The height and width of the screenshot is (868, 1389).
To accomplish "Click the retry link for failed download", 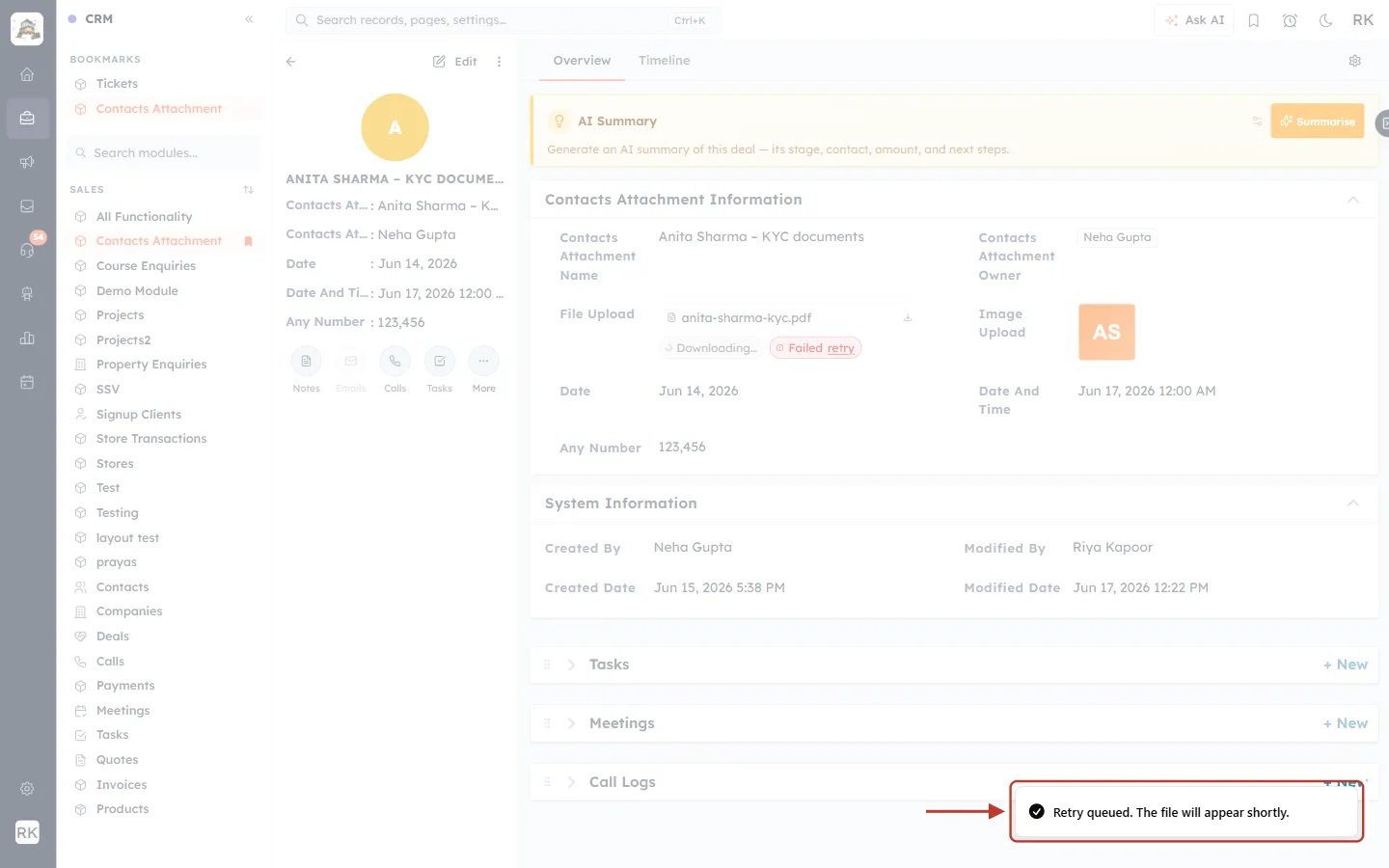I will pyautogui.click(x=840, y=348).
